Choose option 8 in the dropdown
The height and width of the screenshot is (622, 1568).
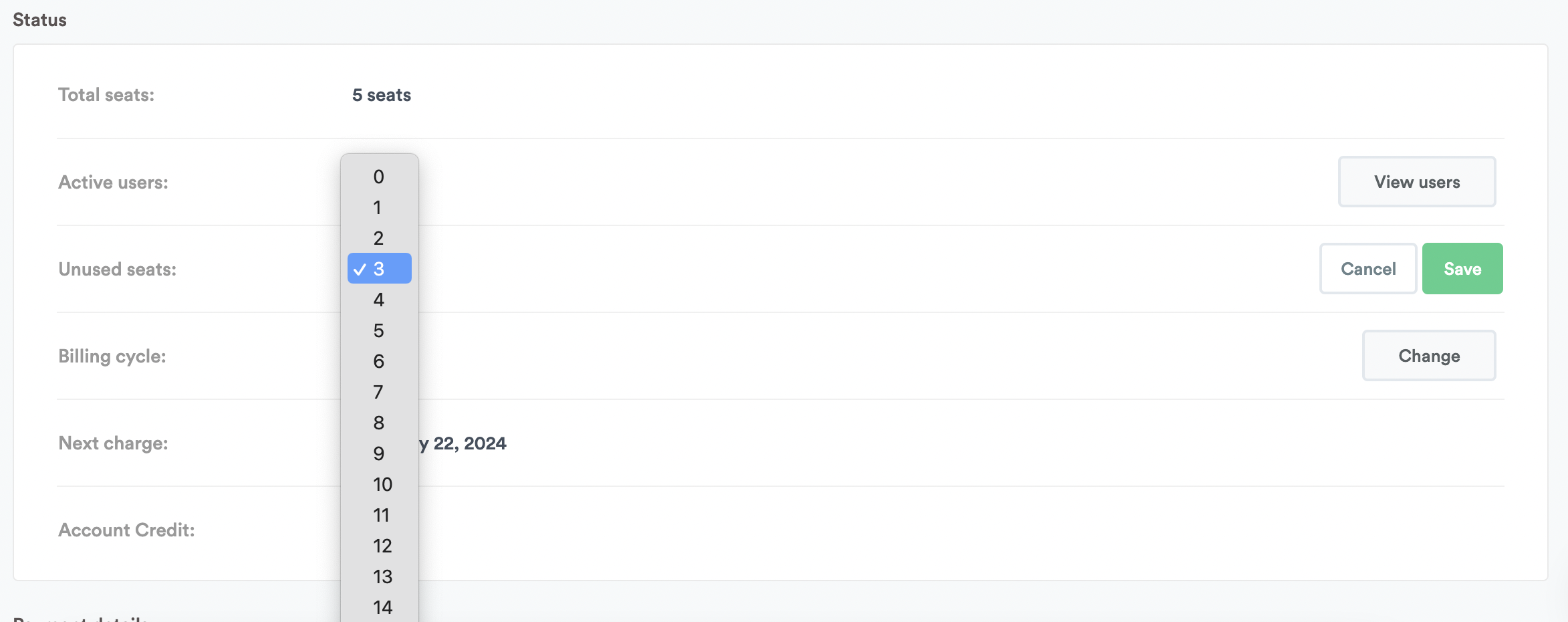(x=379, y=423)
